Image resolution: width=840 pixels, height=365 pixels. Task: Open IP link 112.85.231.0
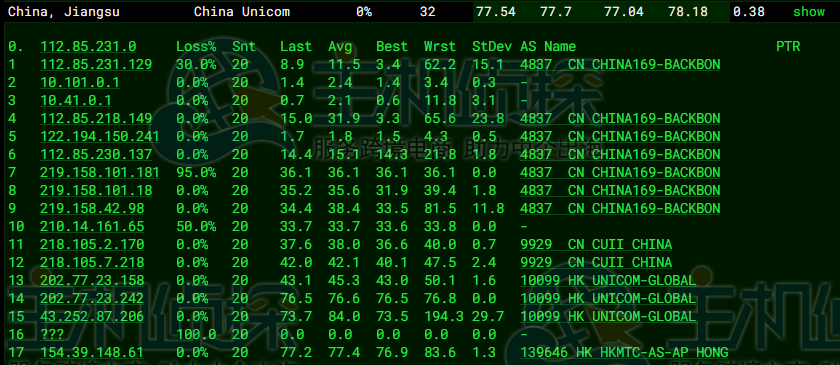[x=88, y=47]
